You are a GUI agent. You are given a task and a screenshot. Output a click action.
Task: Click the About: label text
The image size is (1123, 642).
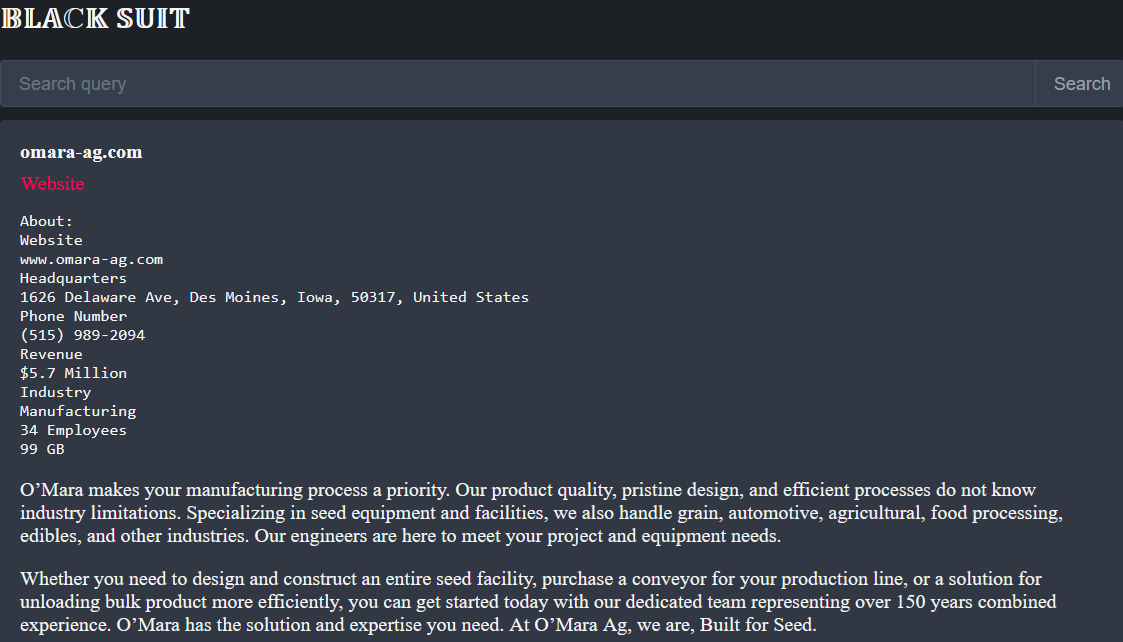[x=46, y=221]
